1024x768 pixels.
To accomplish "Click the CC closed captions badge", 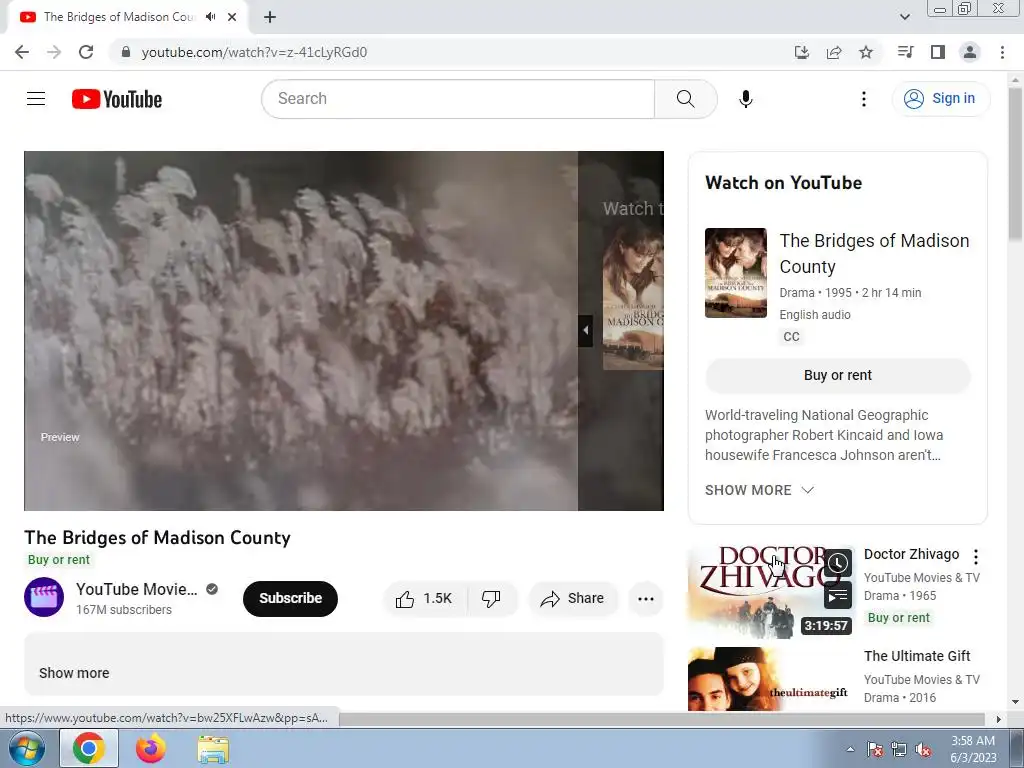I will pos(791,336).
